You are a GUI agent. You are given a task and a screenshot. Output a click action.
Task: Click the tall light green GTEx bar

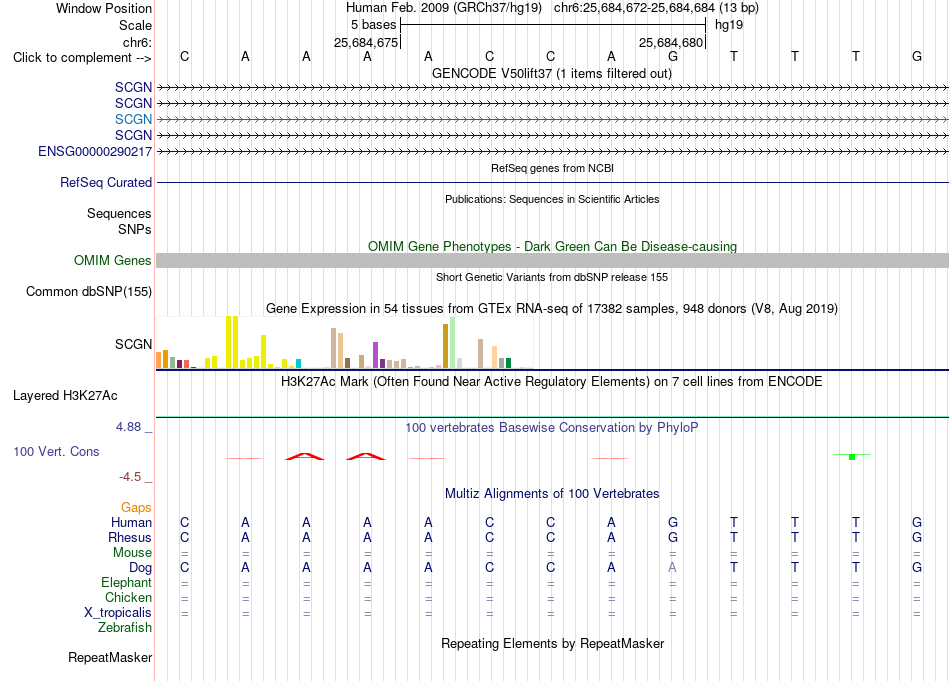pyautogui.click(x=452, y=342)
